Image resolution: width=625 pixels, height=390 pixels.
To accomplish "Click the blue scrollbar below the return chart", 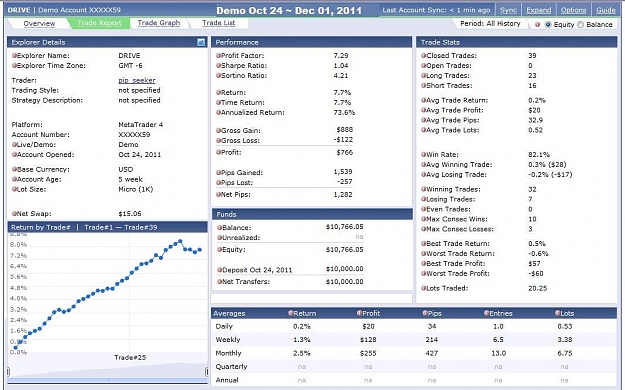I will 108,380.
